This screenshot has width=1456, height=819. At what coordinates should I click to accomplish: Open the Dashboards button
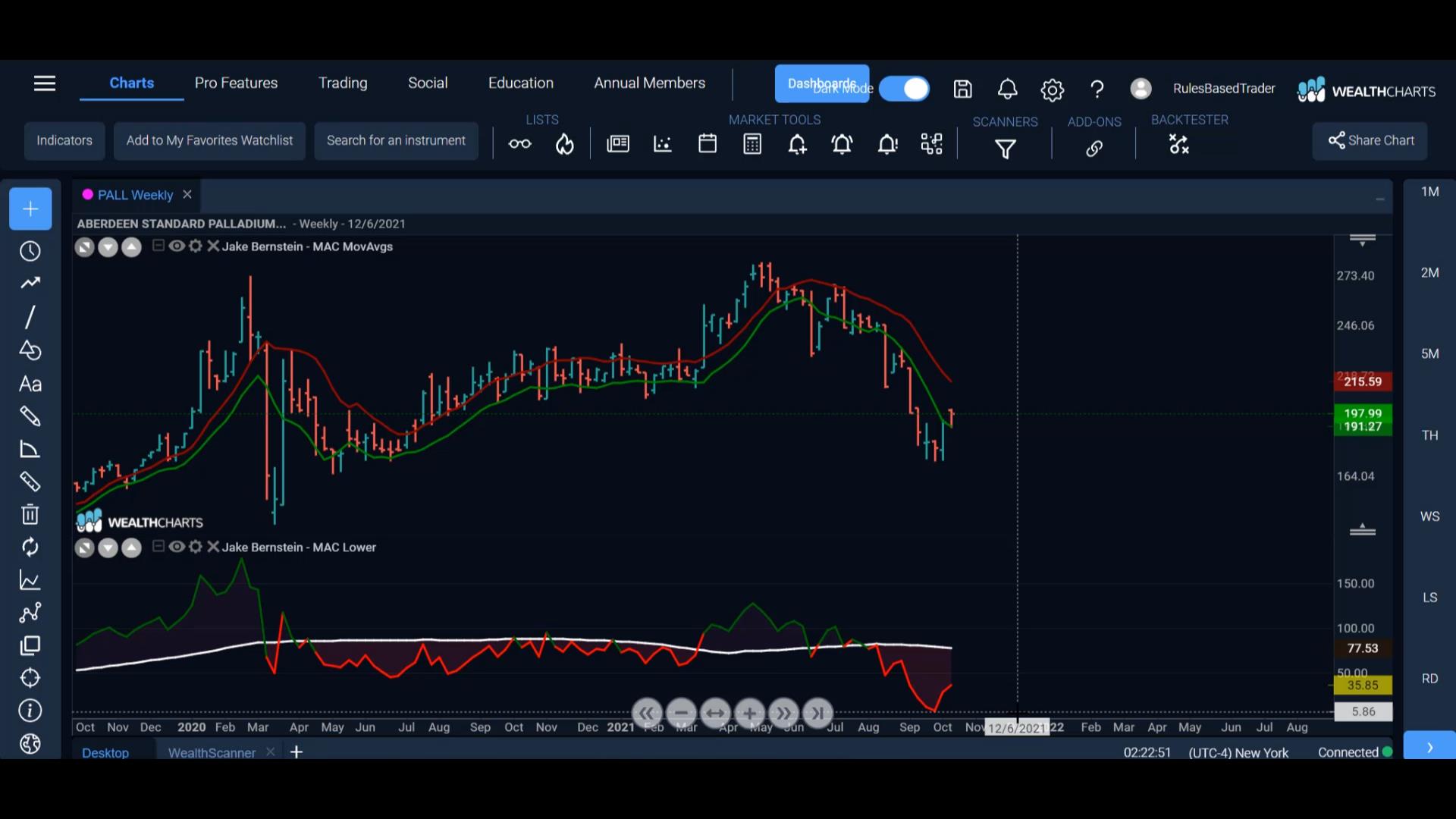pos(822,83)
